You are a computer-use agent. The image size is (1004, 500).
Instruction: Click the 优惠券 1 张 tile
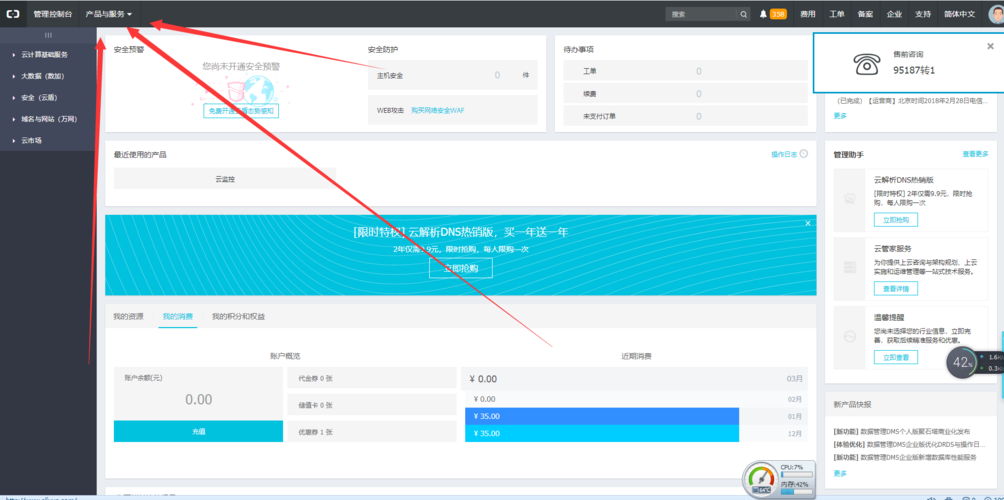pyautogui.click(x=372, y=431)
